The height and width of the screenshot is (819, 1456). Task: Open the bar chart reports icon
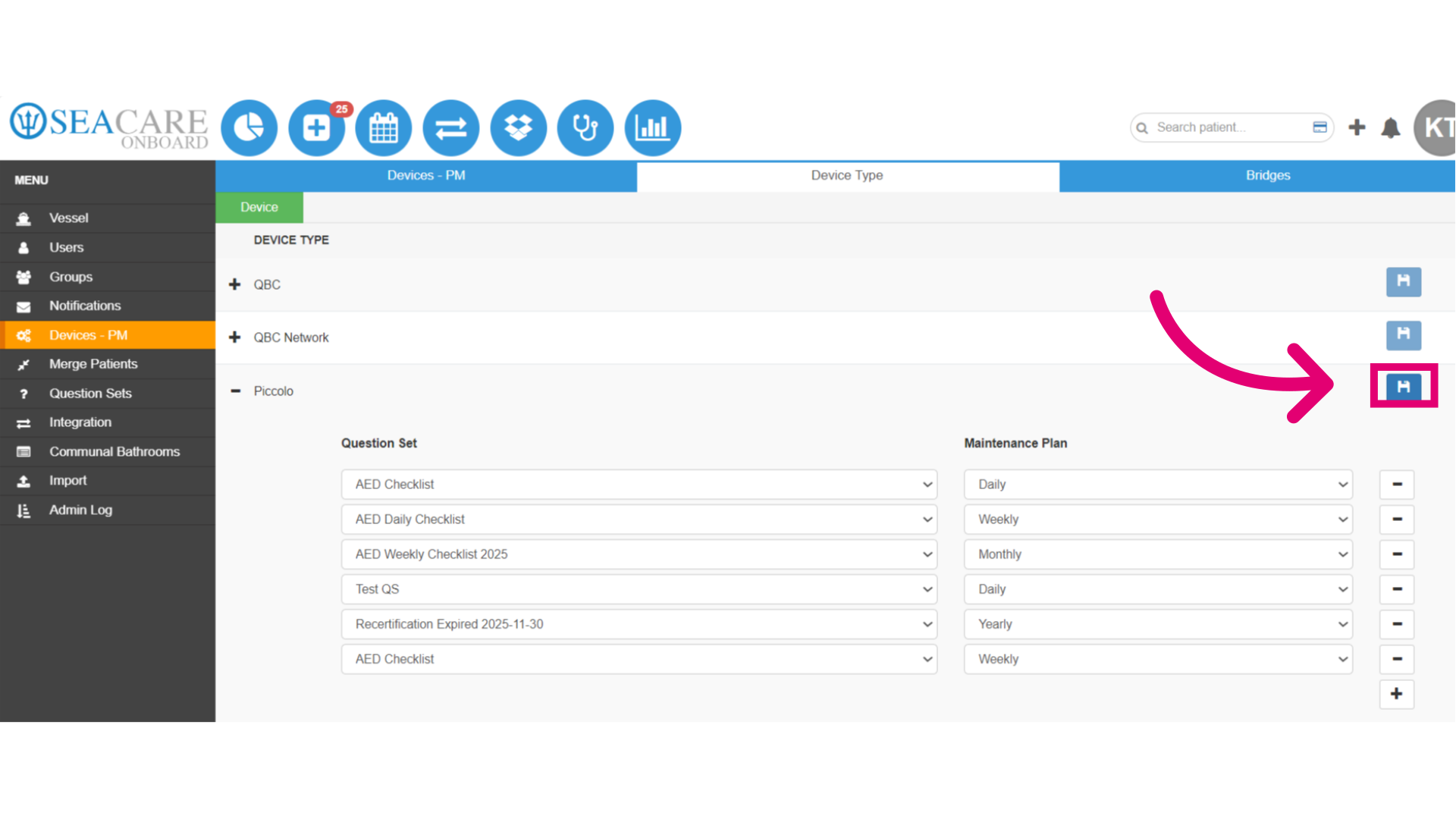click(x=653, y=127)
